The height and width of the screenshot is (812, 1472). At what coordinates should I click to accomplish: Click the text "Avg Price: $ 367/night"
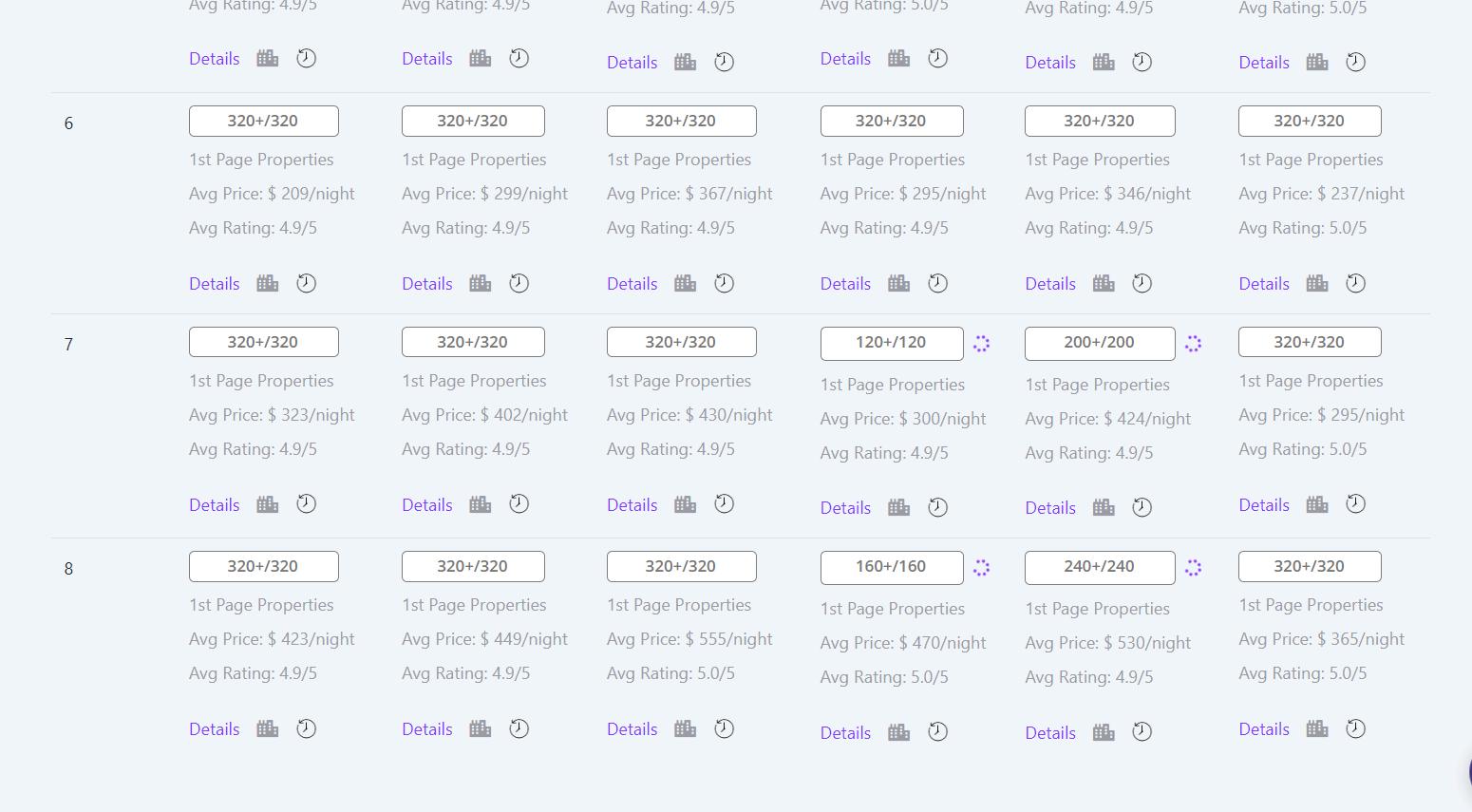(x=689, y=194)
